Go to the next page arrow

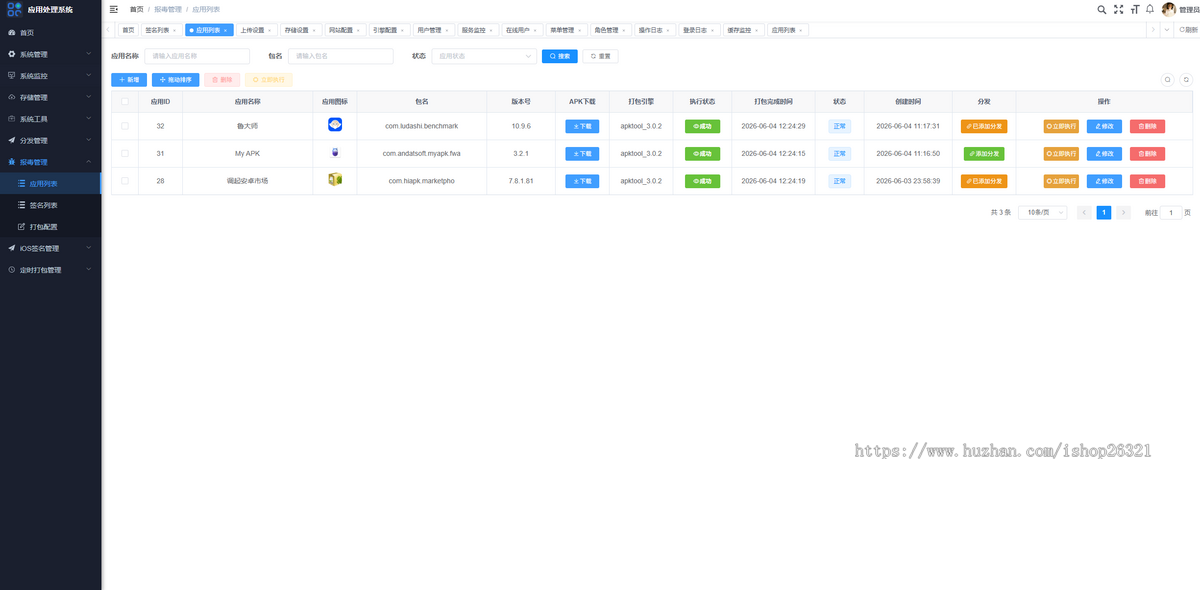pyautogui.click(x=1124, y=212)
